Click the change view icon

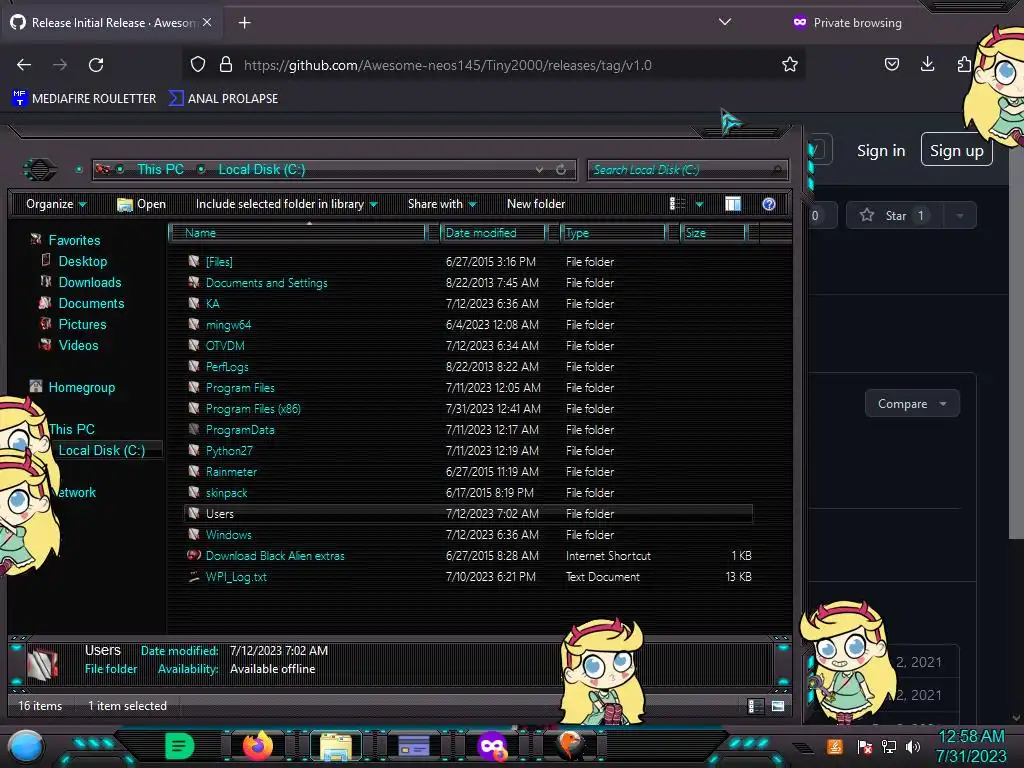pyautogui.click(x=677, y=204)
